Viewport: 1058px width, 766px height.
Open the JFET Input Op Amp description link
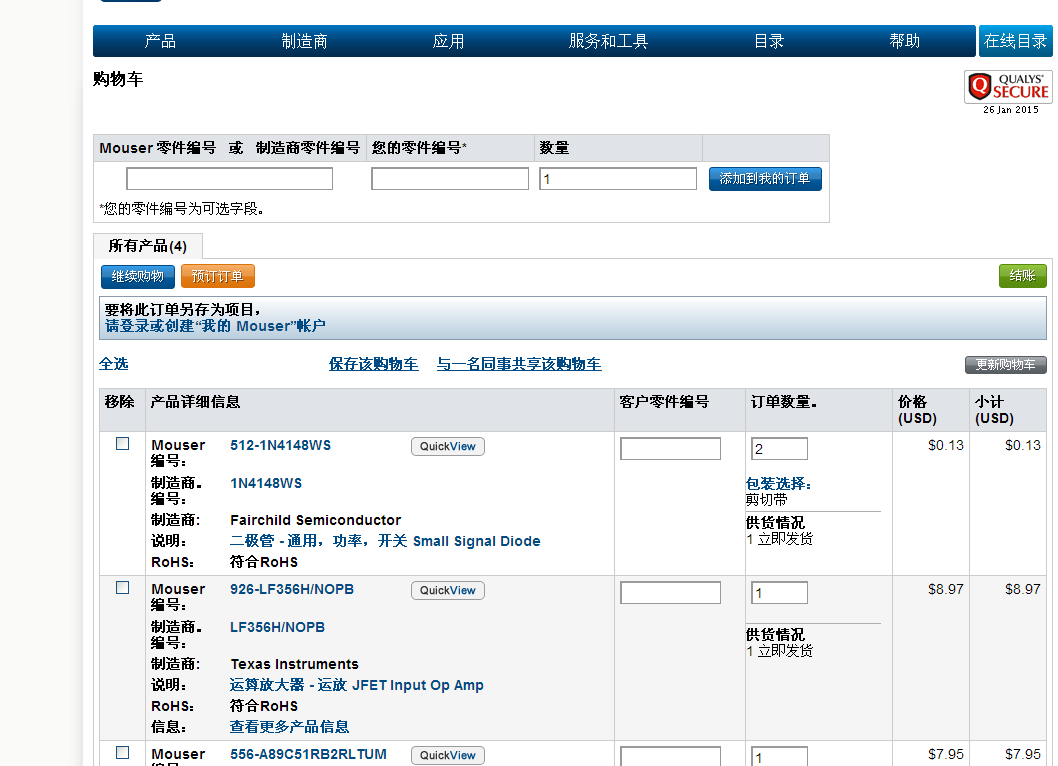coord(356,685)
